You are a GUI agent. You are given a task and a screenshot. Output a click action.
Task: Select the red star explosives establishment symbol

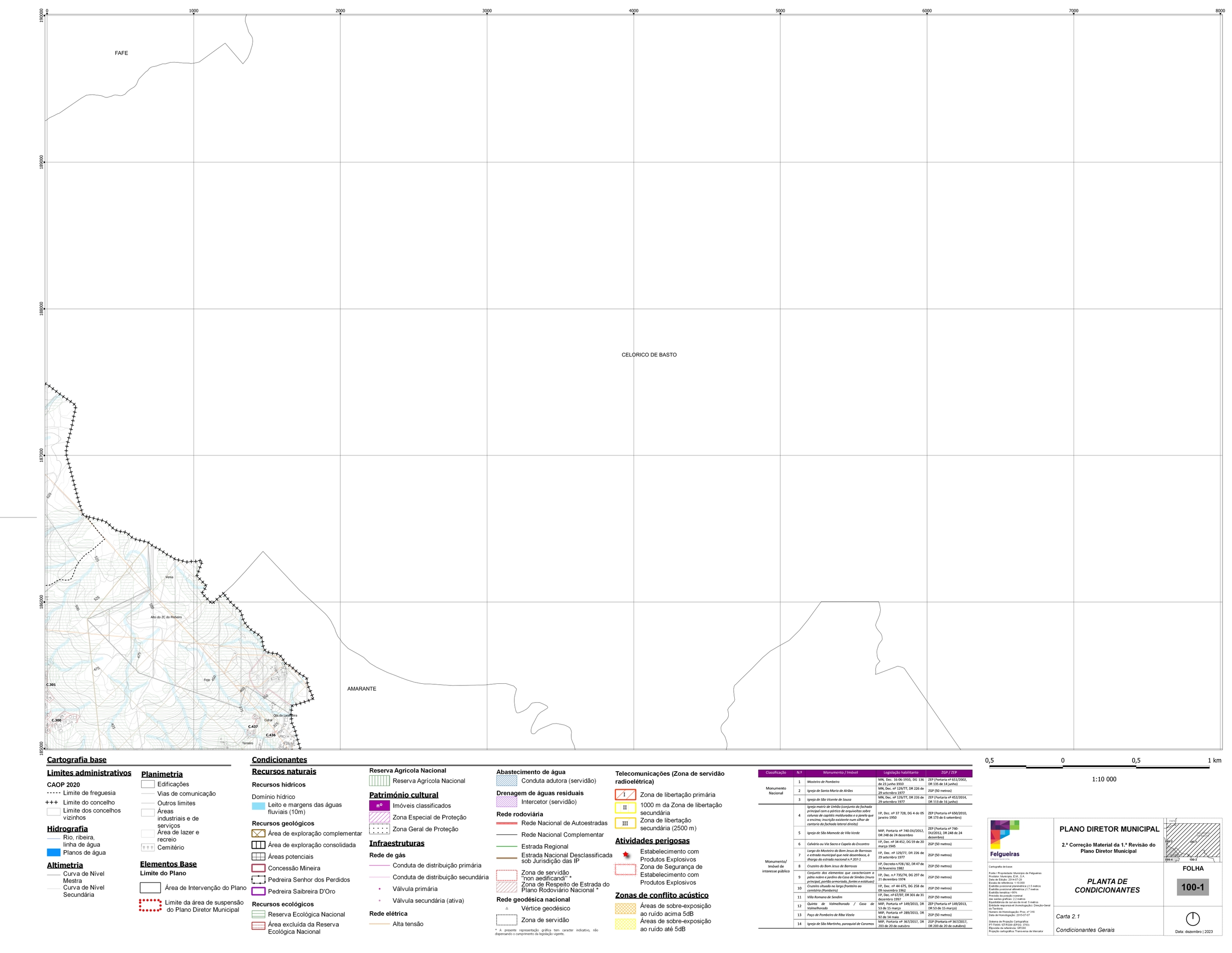coord(625,855)
